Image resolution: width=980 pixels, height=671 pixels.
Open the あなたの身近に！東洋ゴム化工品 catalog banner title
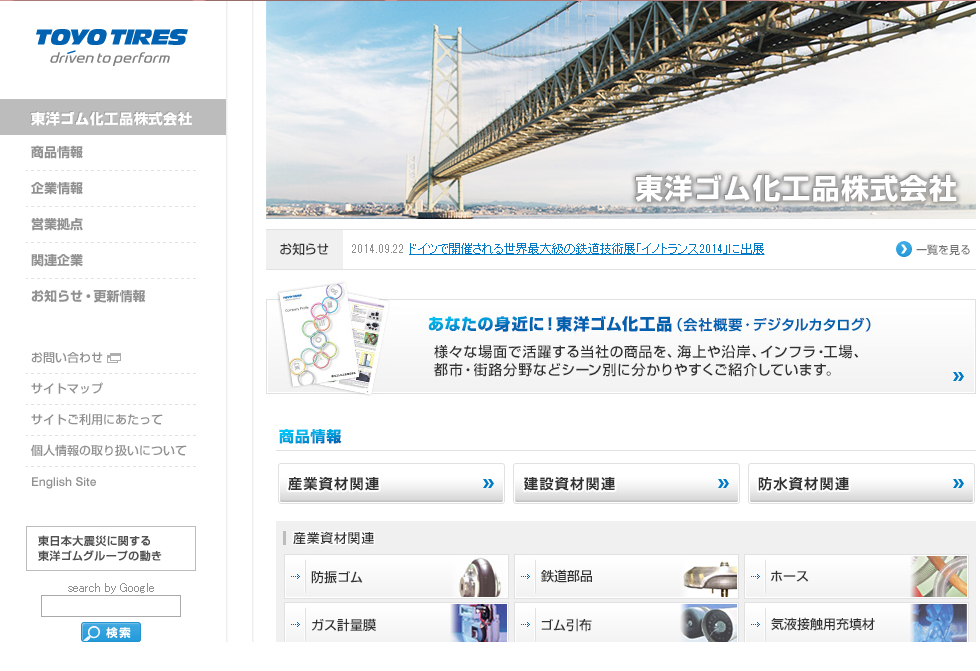(649, 324)
